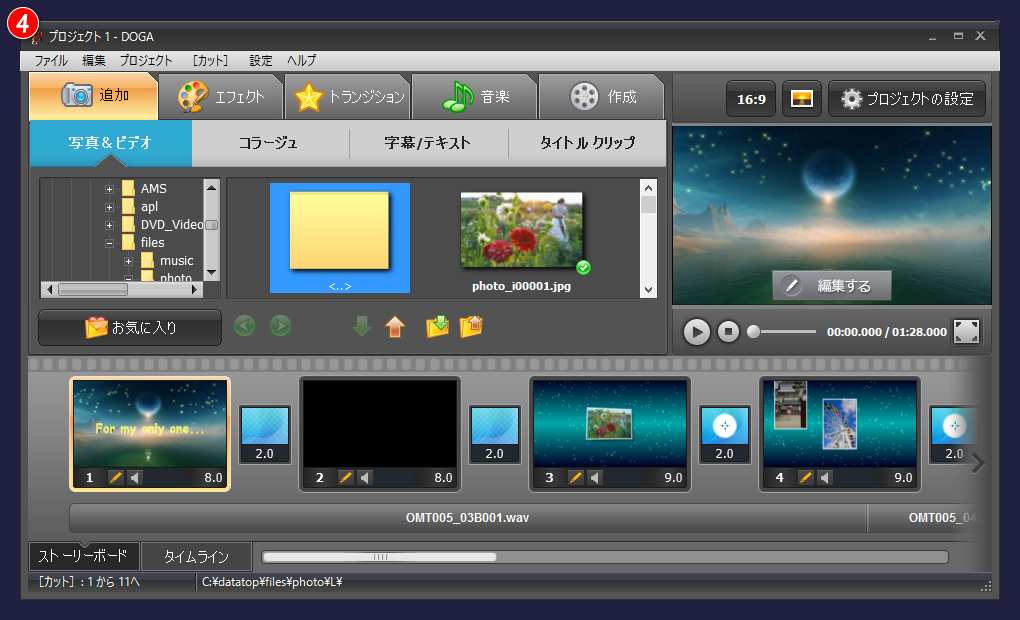Click the green down-arrow add file icon
1020x620 pixels.
click(361, 326)
